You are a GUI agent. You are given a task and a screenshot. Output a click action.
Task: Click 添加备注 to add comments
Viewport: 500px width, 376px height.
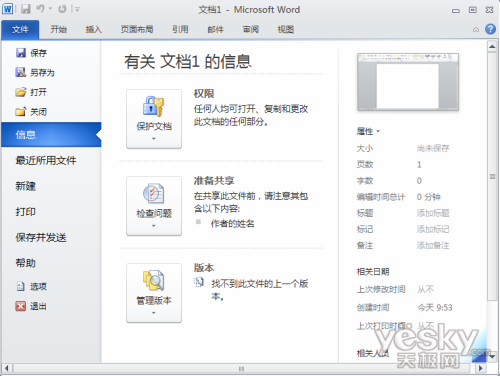[433, 246]
